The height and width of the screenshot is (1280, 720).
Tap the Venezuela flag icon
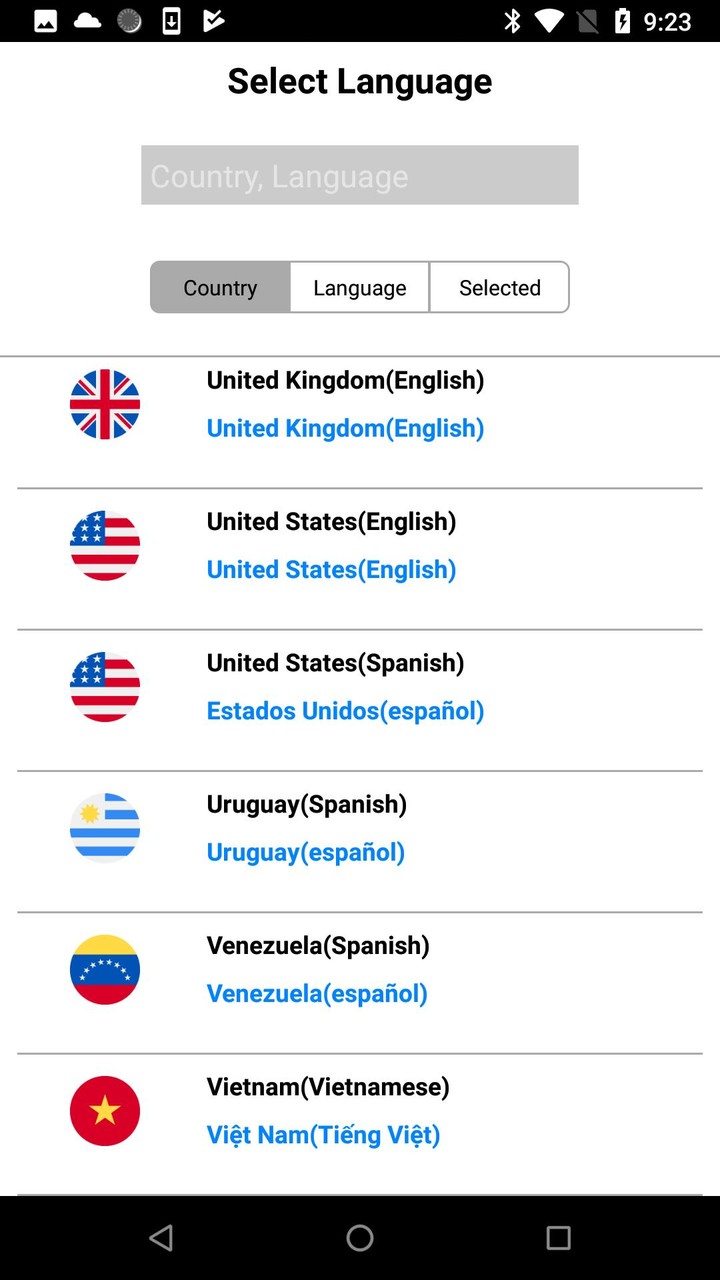click(105, 969)
